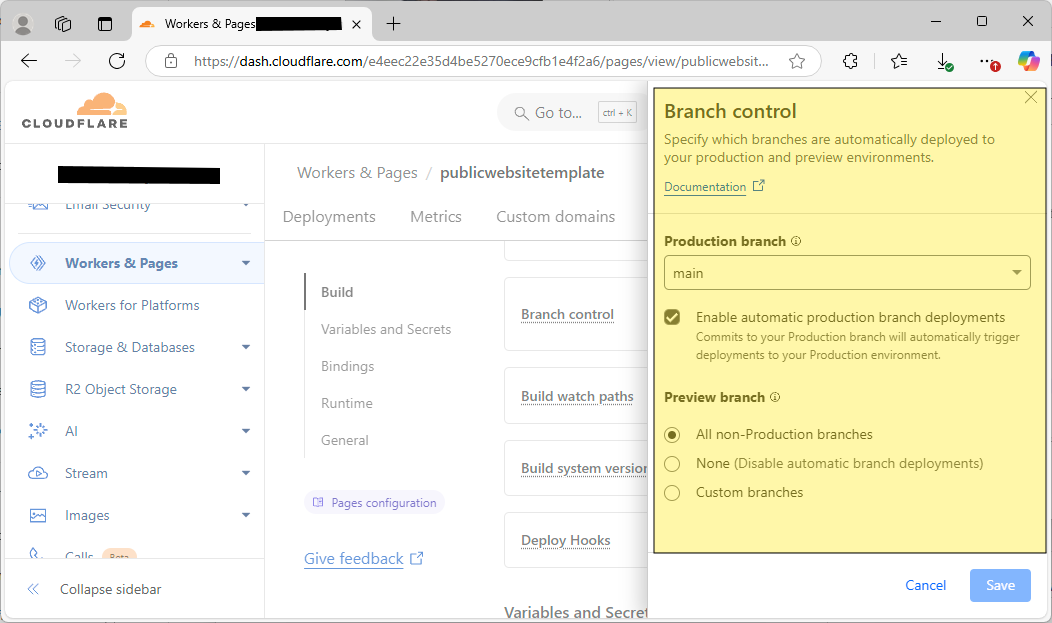Click the Images icon in sidebar
The image size is (1052, 623).
click(x=38, y=515)
